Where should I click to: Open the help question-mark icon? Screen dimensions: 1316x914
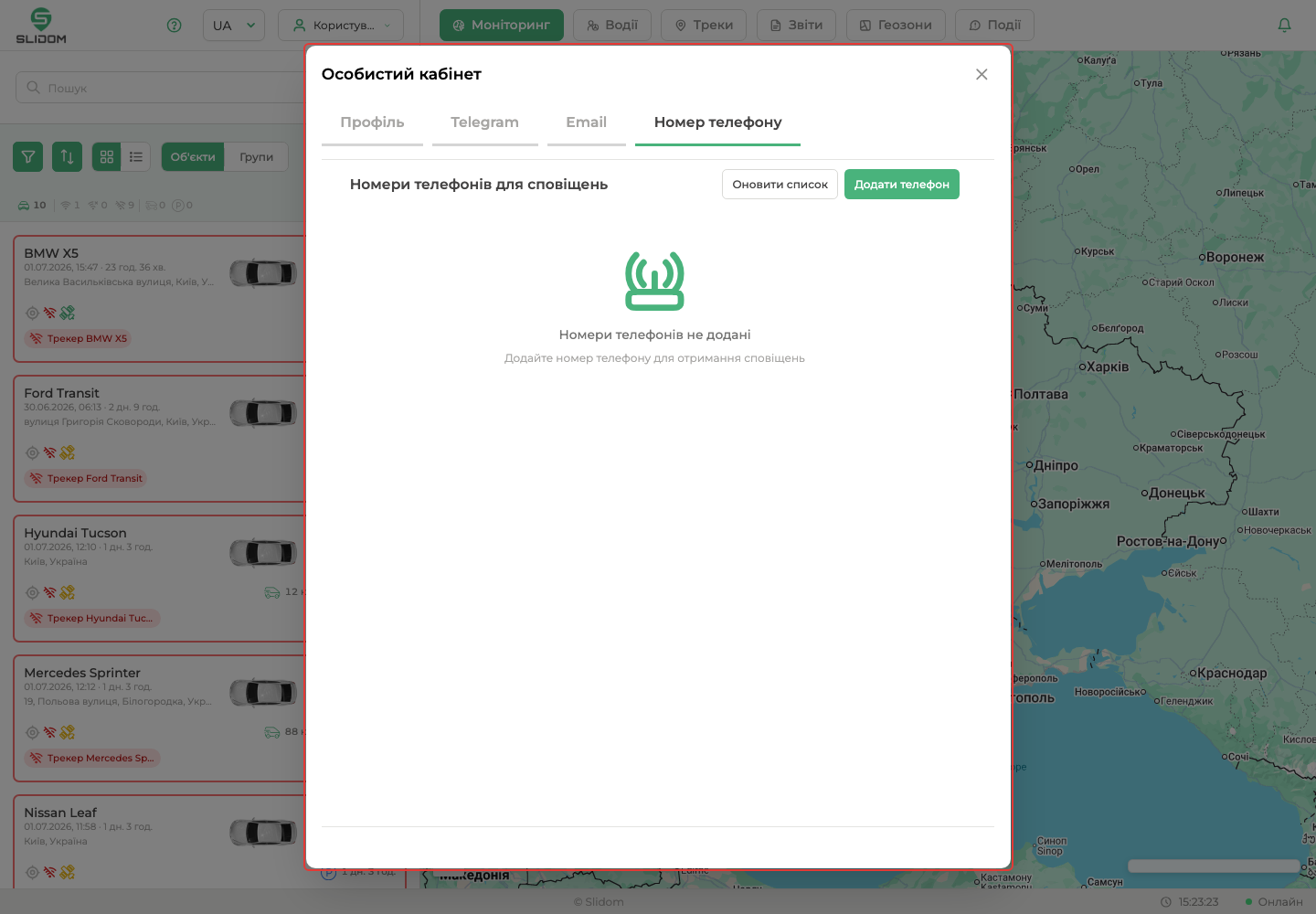[x=175, y=26]
